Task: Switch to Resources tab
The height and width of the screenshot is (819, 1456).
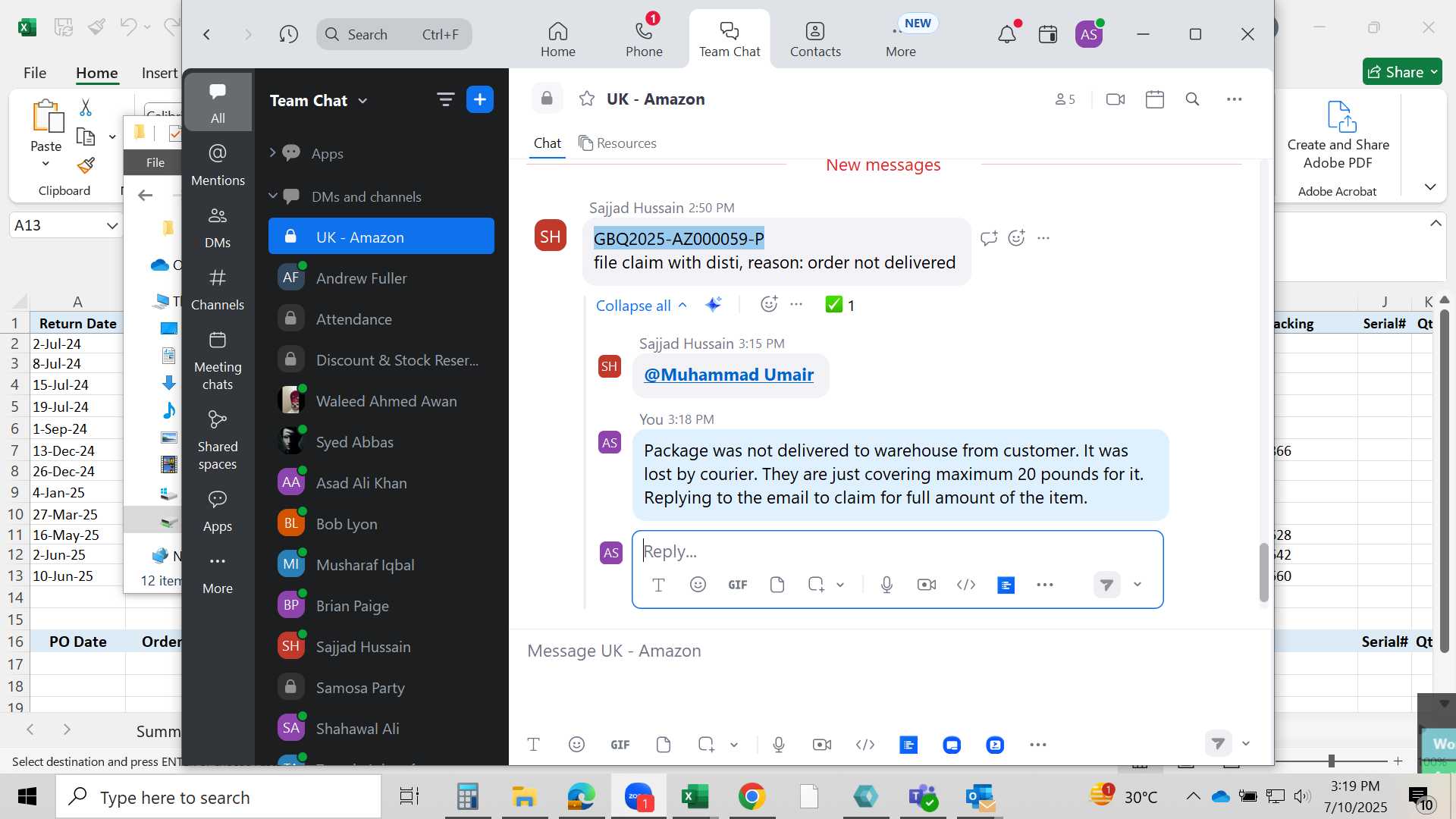Action: point(617,143)
